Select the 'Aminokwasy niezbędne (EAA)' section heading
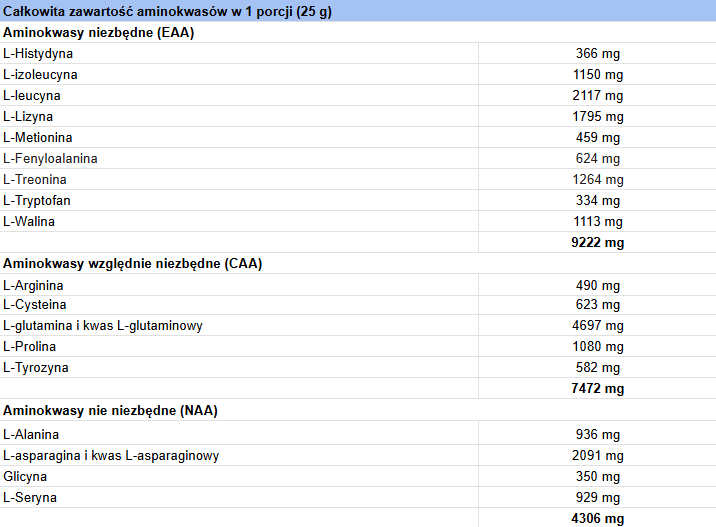 click(x=99, y=33)
